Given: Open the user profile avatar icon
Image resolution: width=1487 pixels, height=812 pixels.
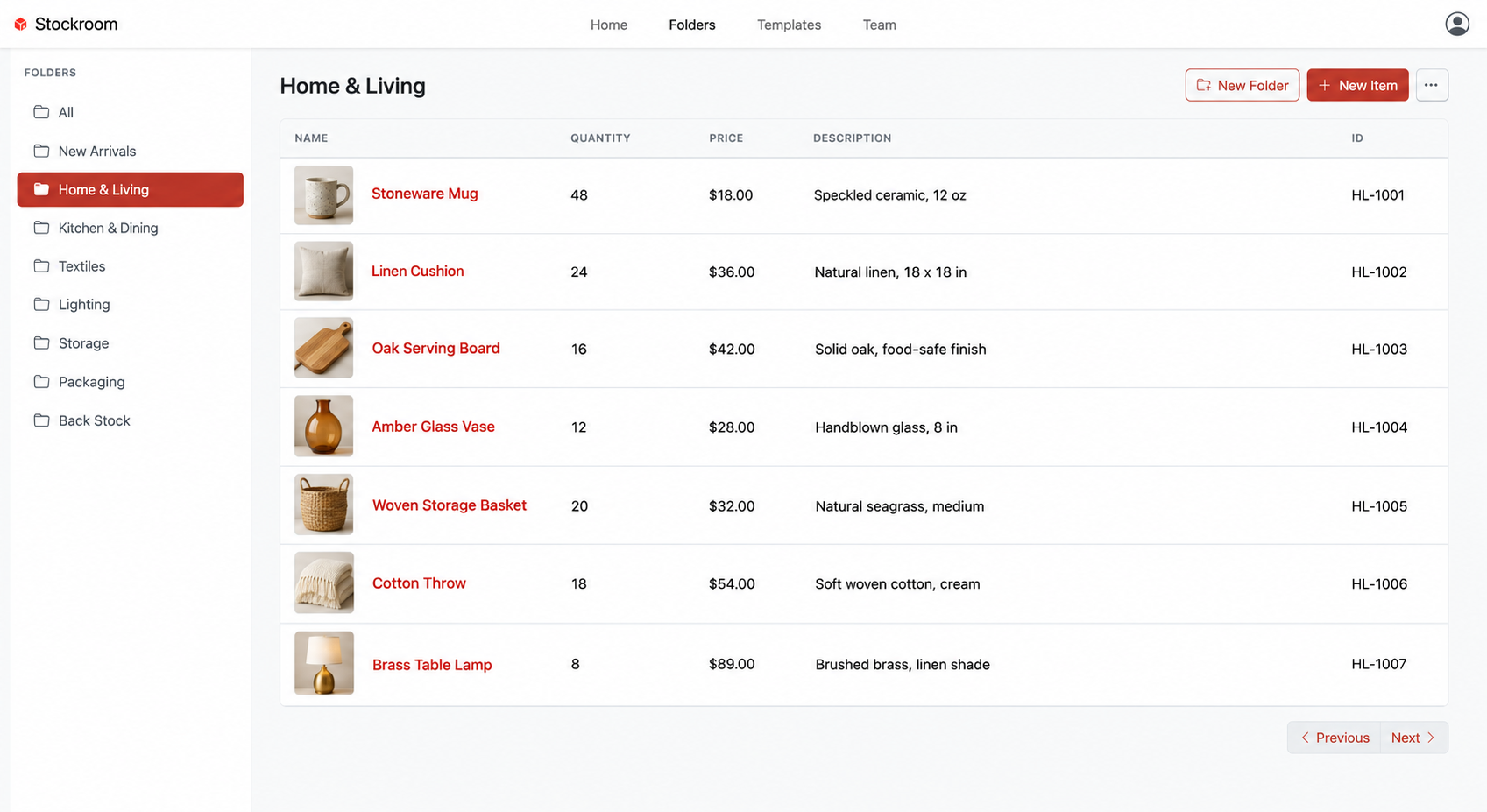Looking at the screenshot, I should 1457,24.
